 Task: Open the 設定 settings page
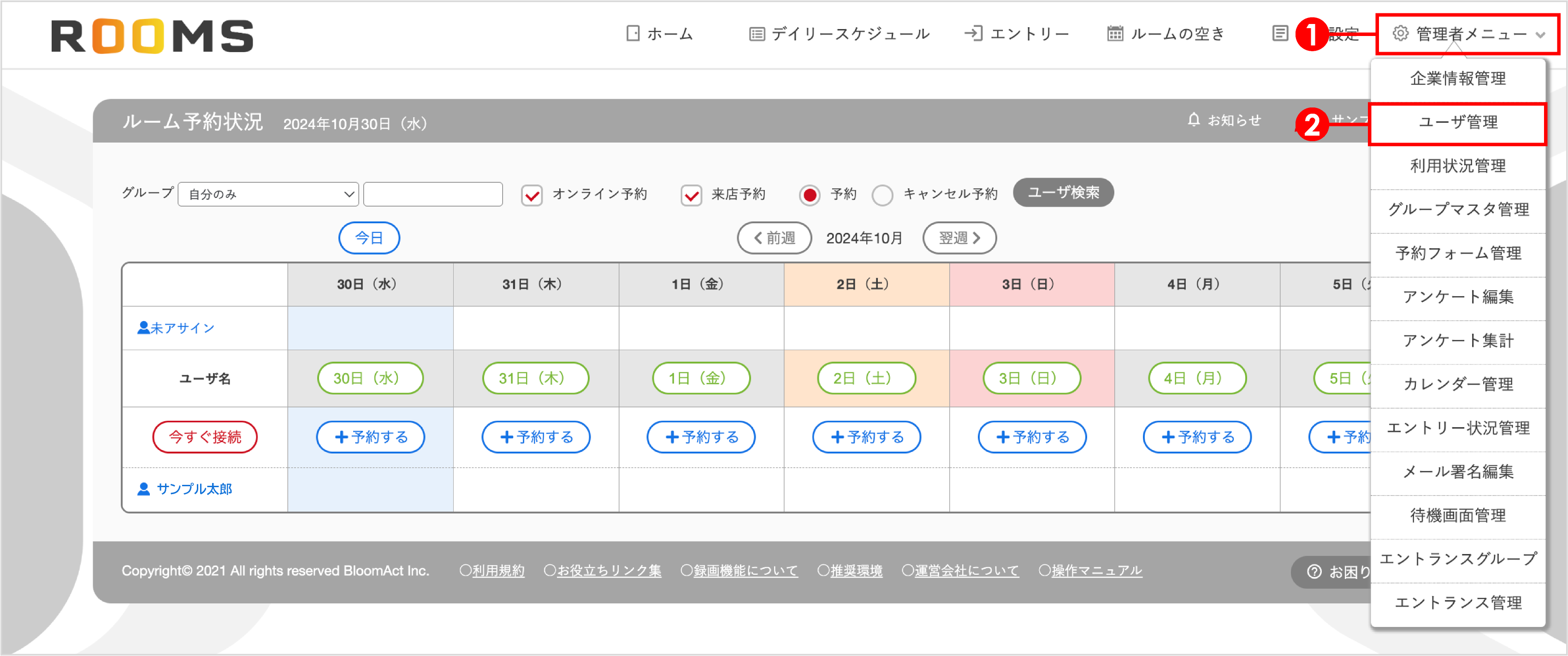pos(1347,34)
